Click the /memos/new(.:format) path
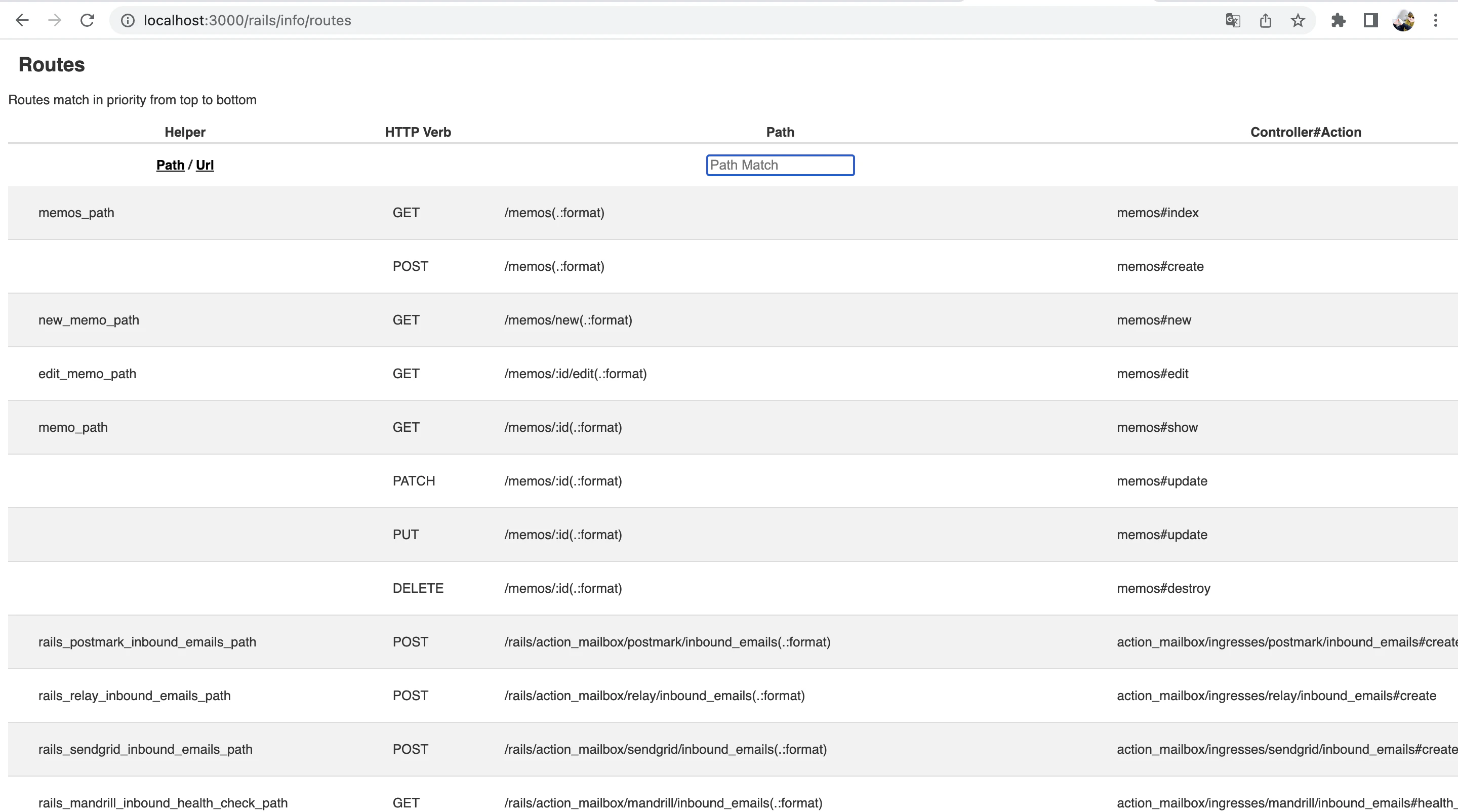This screenshot has height=812, width=1458. click(x=568, y=320)
